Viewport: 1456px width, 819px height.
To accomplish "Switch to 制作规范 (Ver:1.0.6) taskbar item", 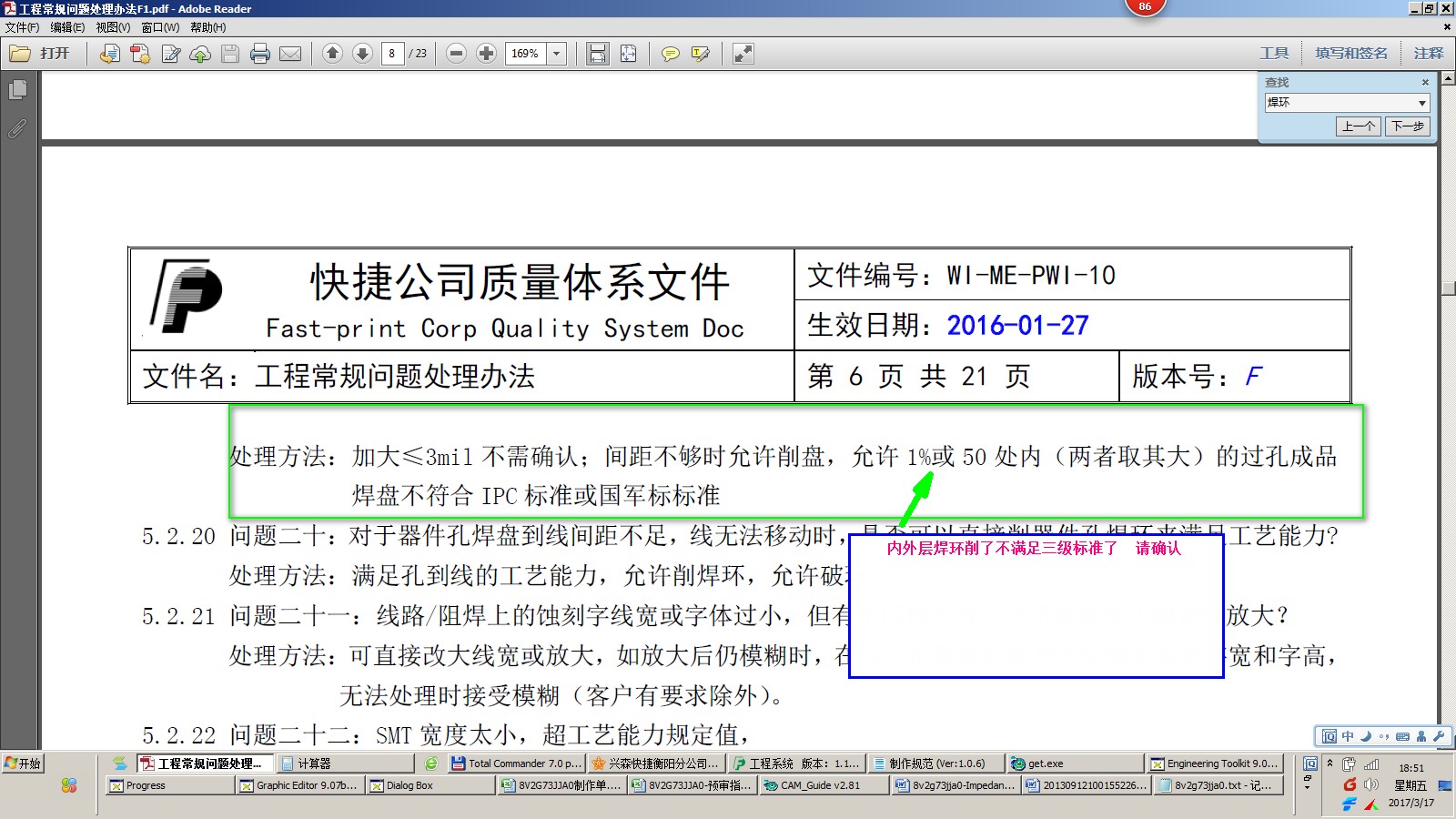I will (x=935, y=763).
